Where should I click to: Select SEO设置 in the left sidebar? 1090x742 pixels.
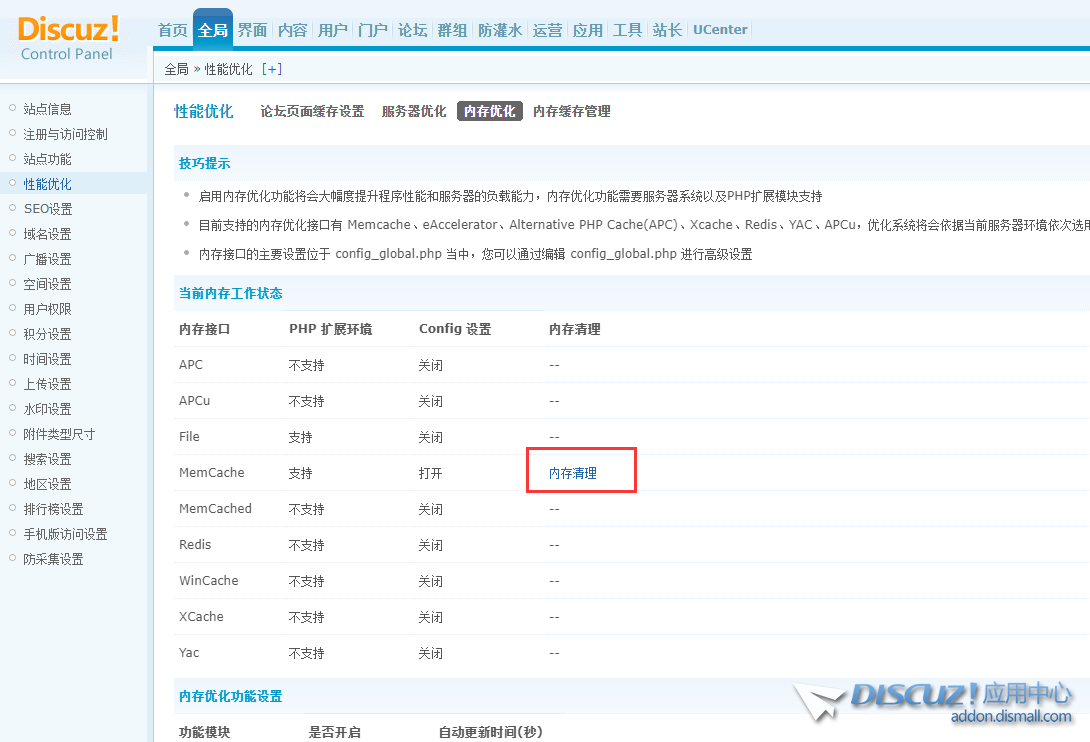(x=47, y=209)
